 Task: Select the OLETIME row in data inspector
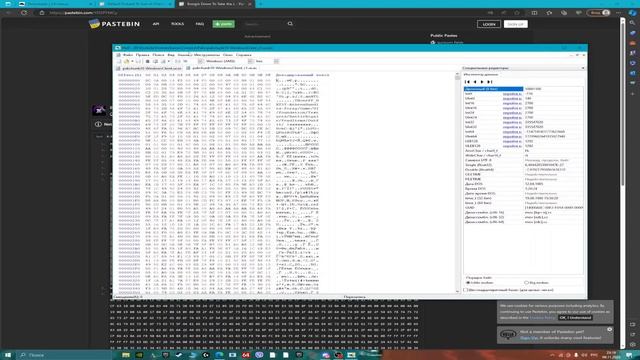(524, 174)
